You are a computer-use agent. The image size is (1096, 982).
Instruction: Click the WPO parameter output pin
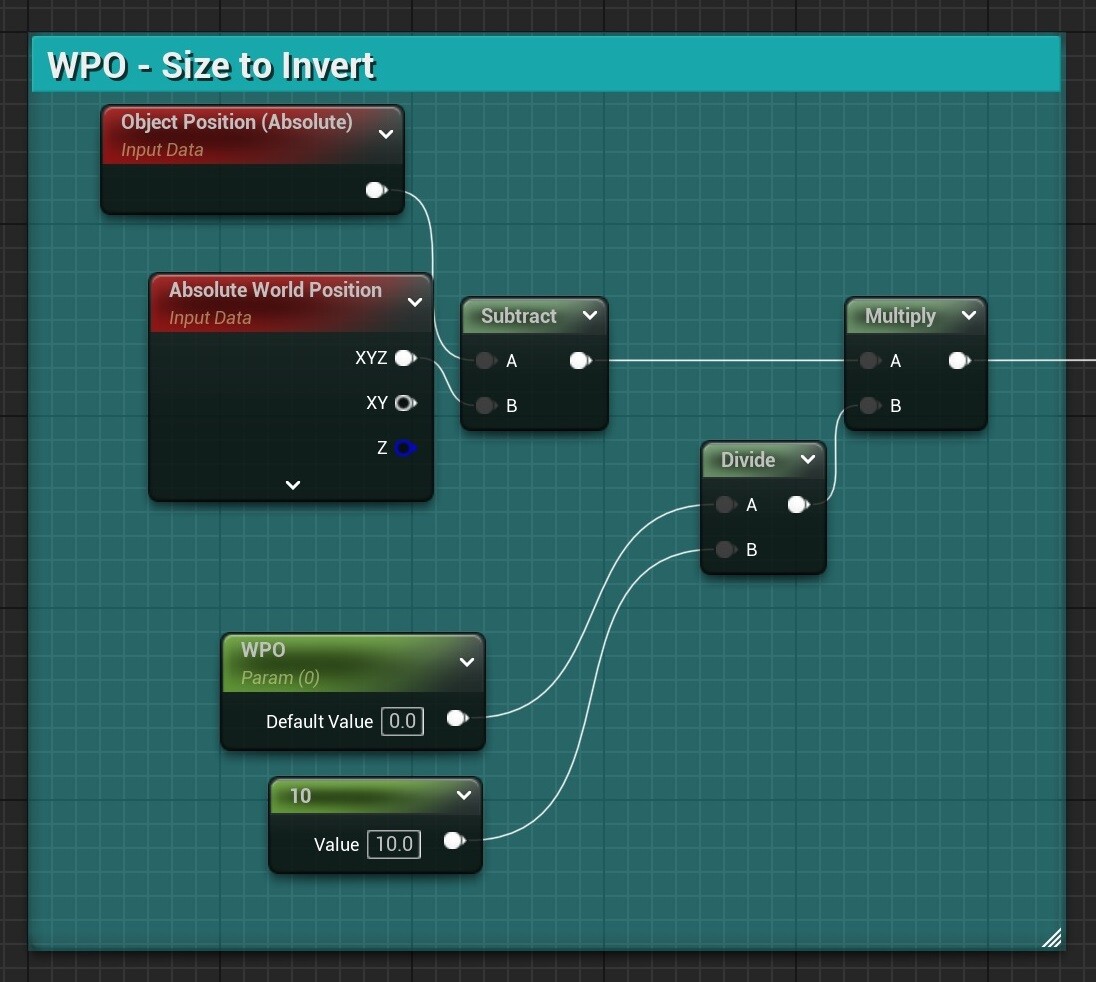coord(457,718)
